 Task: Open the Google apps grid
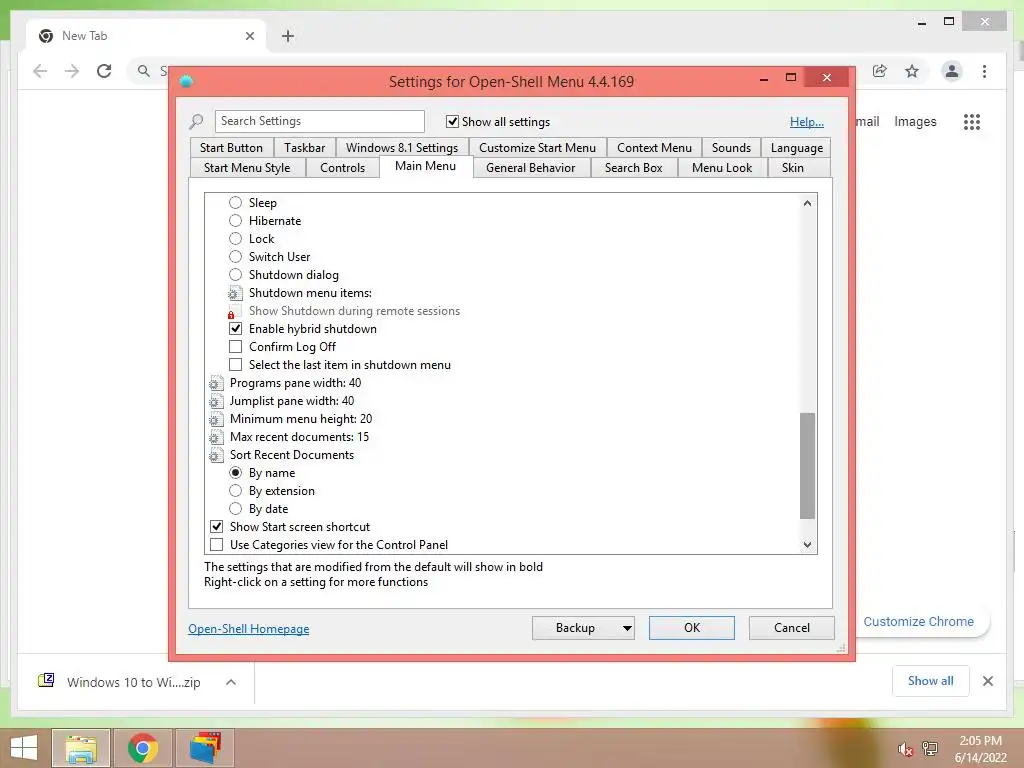(972, 121)
